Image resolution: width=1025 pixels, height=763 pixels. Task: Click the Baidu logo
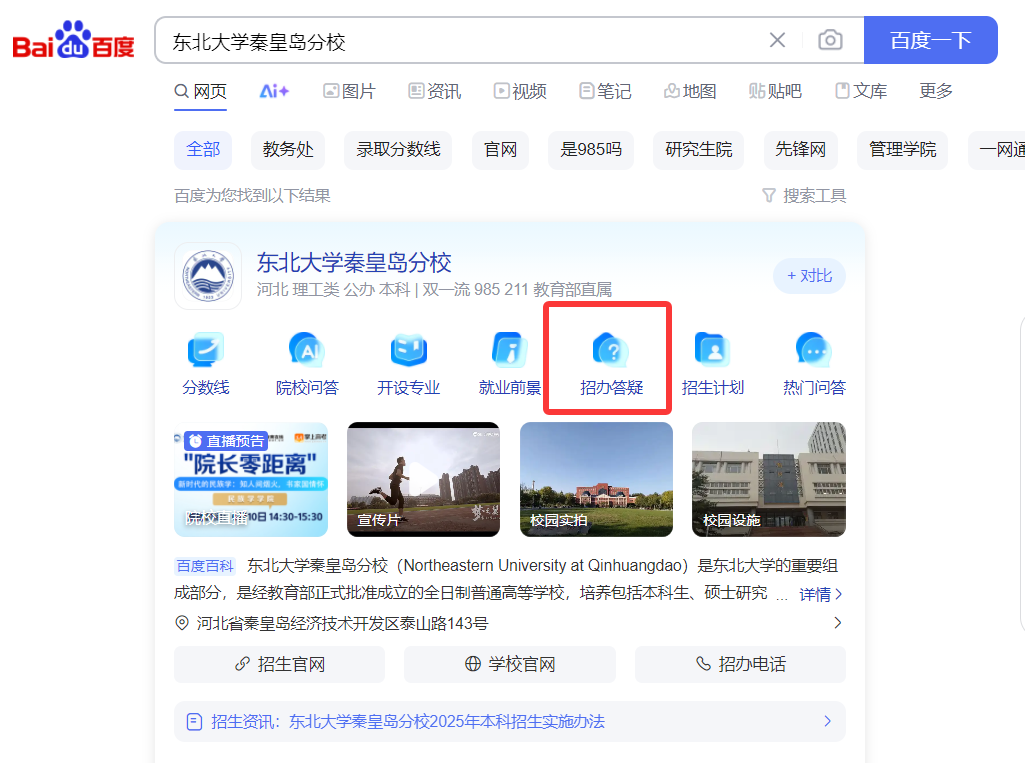pos(73,41)
